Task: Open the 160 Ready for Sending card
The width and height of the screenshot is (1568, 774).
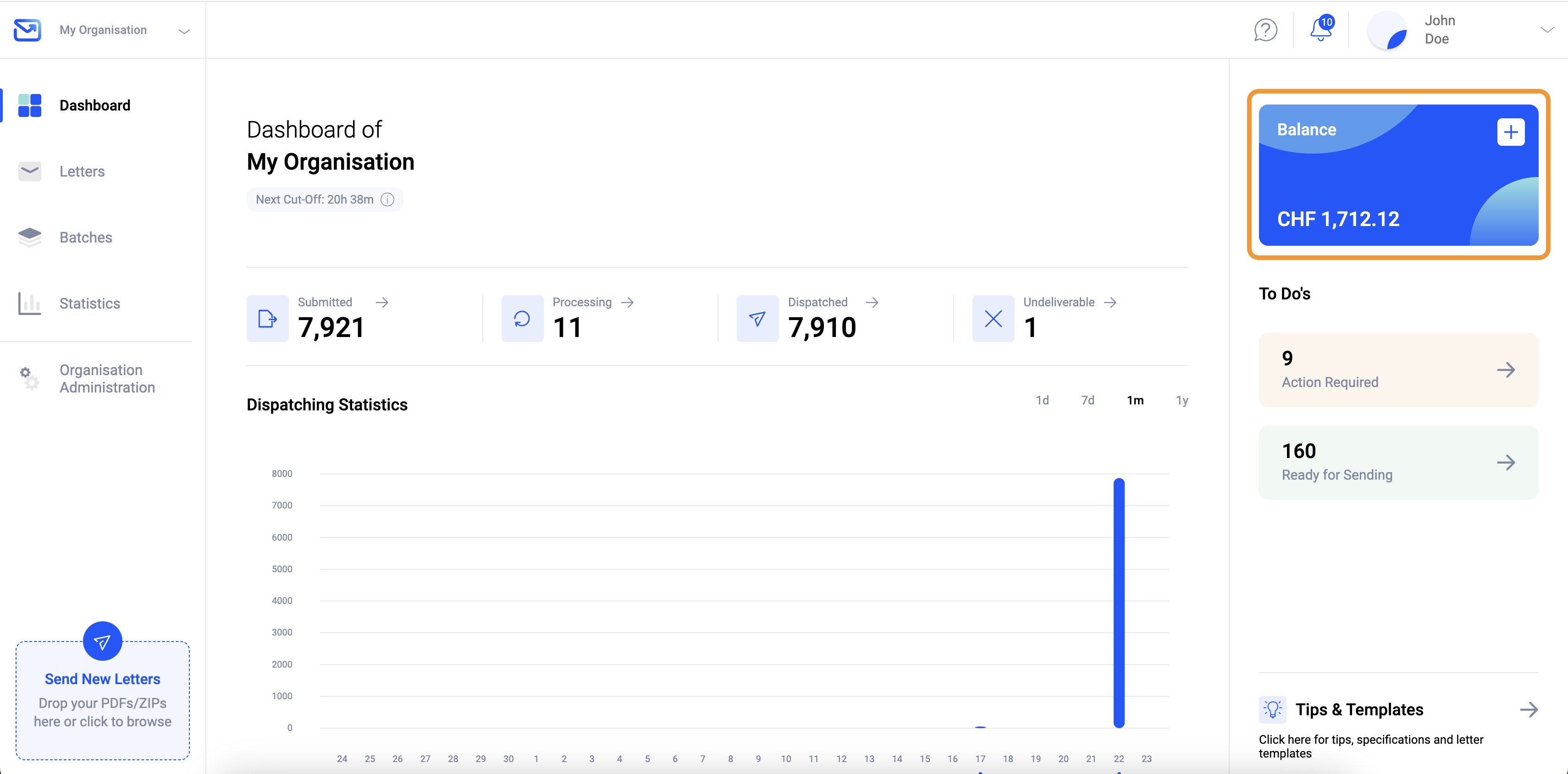Action: 1398,462
